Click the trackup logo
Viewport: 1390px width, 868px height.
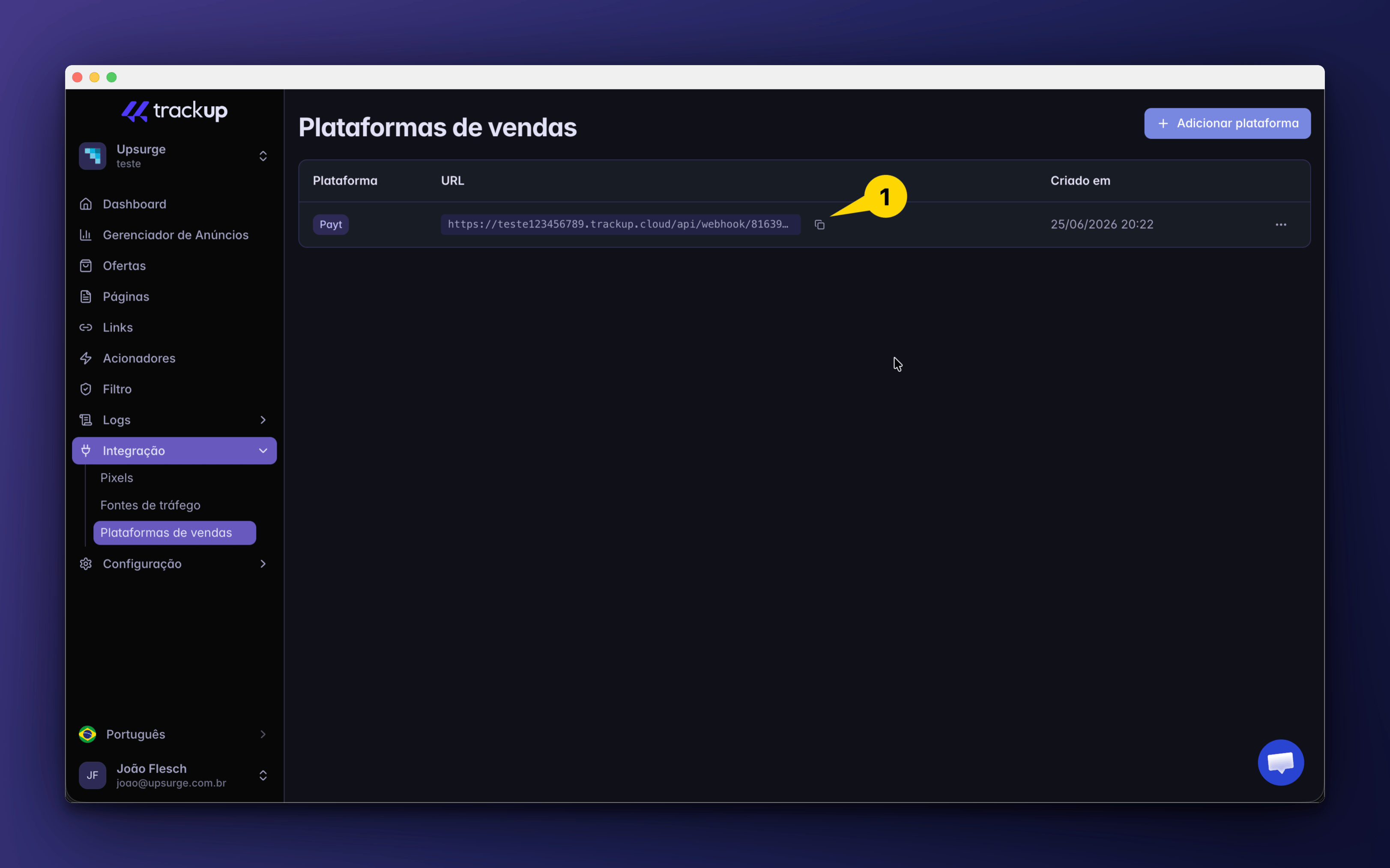[x=174, y=111]
